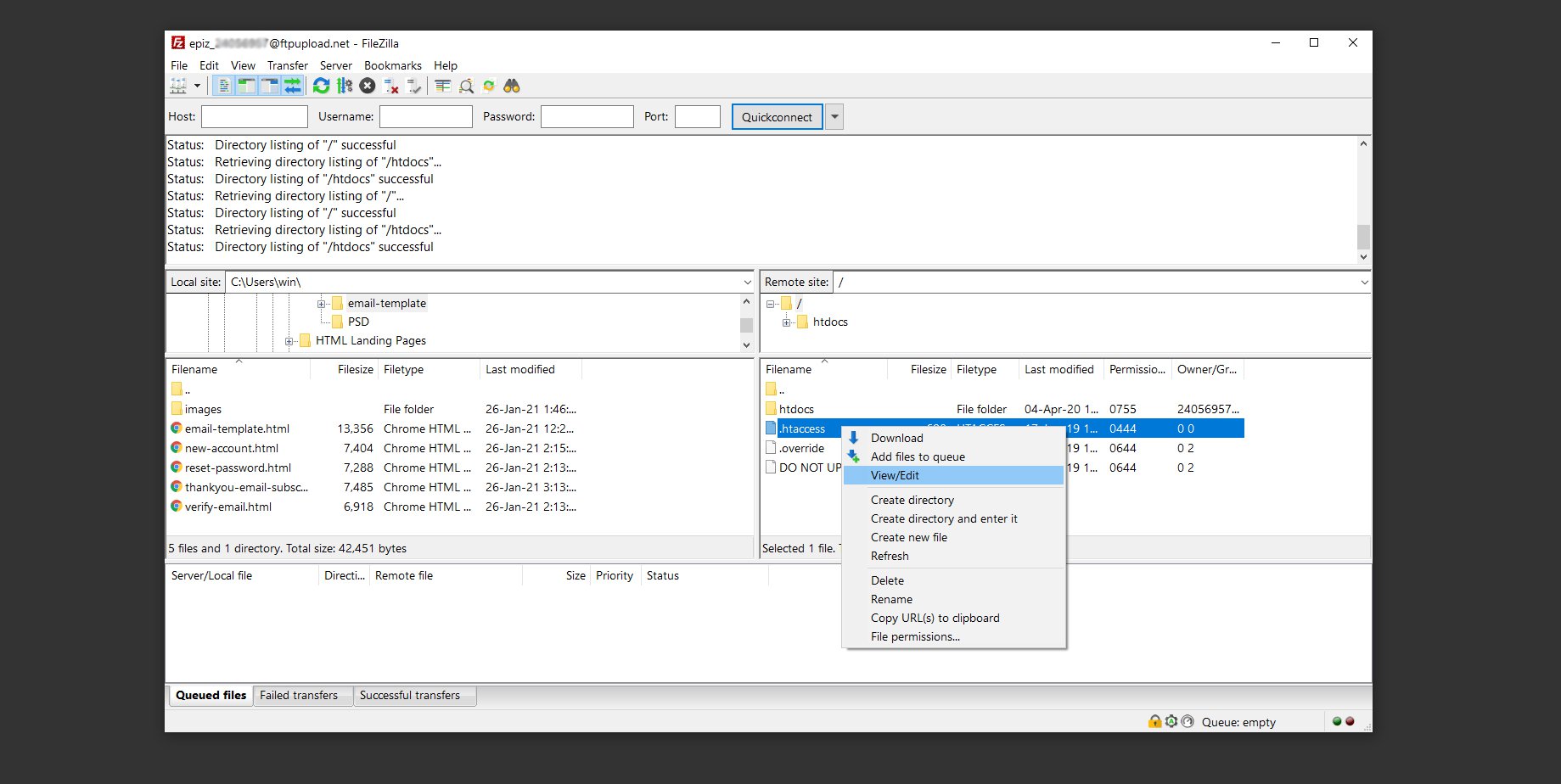Choose Create directory and enter it

954,518
